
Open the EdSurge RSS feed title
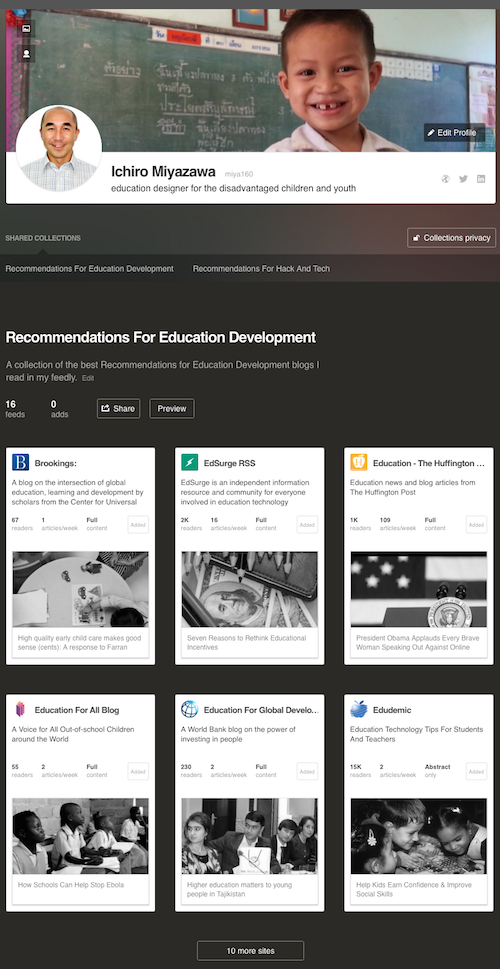pyautogui.click(x=229, y=463)
